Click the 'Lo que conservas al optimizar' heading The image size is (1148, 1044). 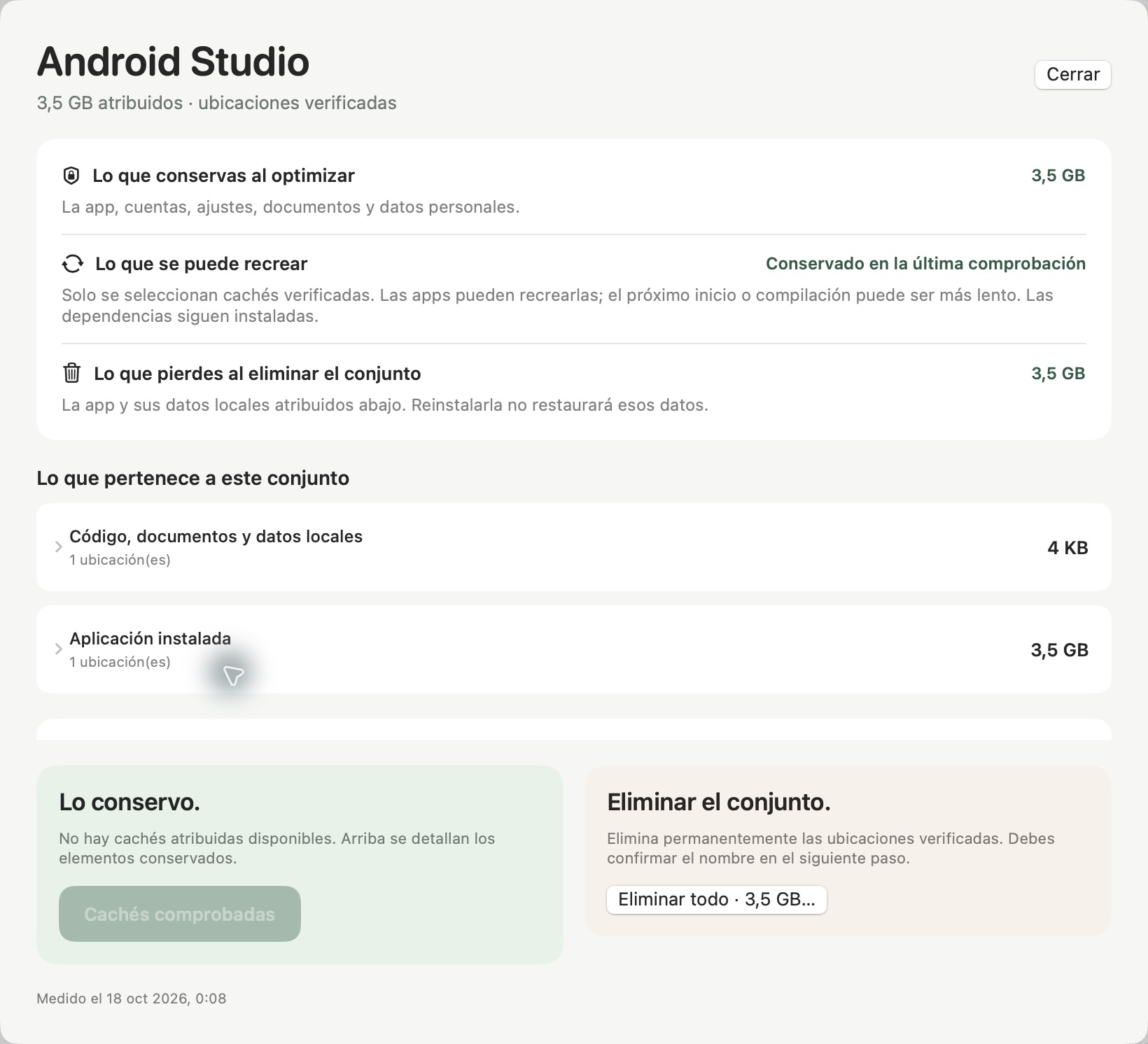[223, 176]
